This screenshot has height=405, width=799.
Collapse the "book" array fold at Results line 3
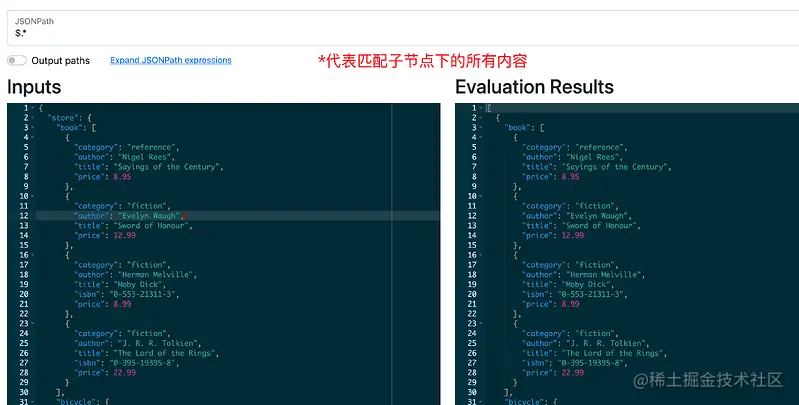pos(481,127)
